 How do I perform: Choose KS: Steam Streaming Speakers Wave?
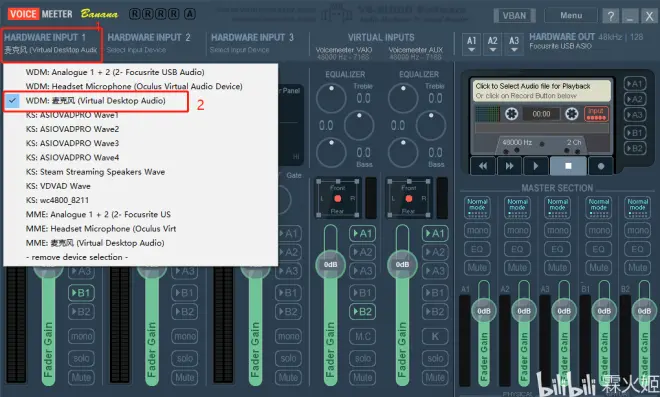141,172
